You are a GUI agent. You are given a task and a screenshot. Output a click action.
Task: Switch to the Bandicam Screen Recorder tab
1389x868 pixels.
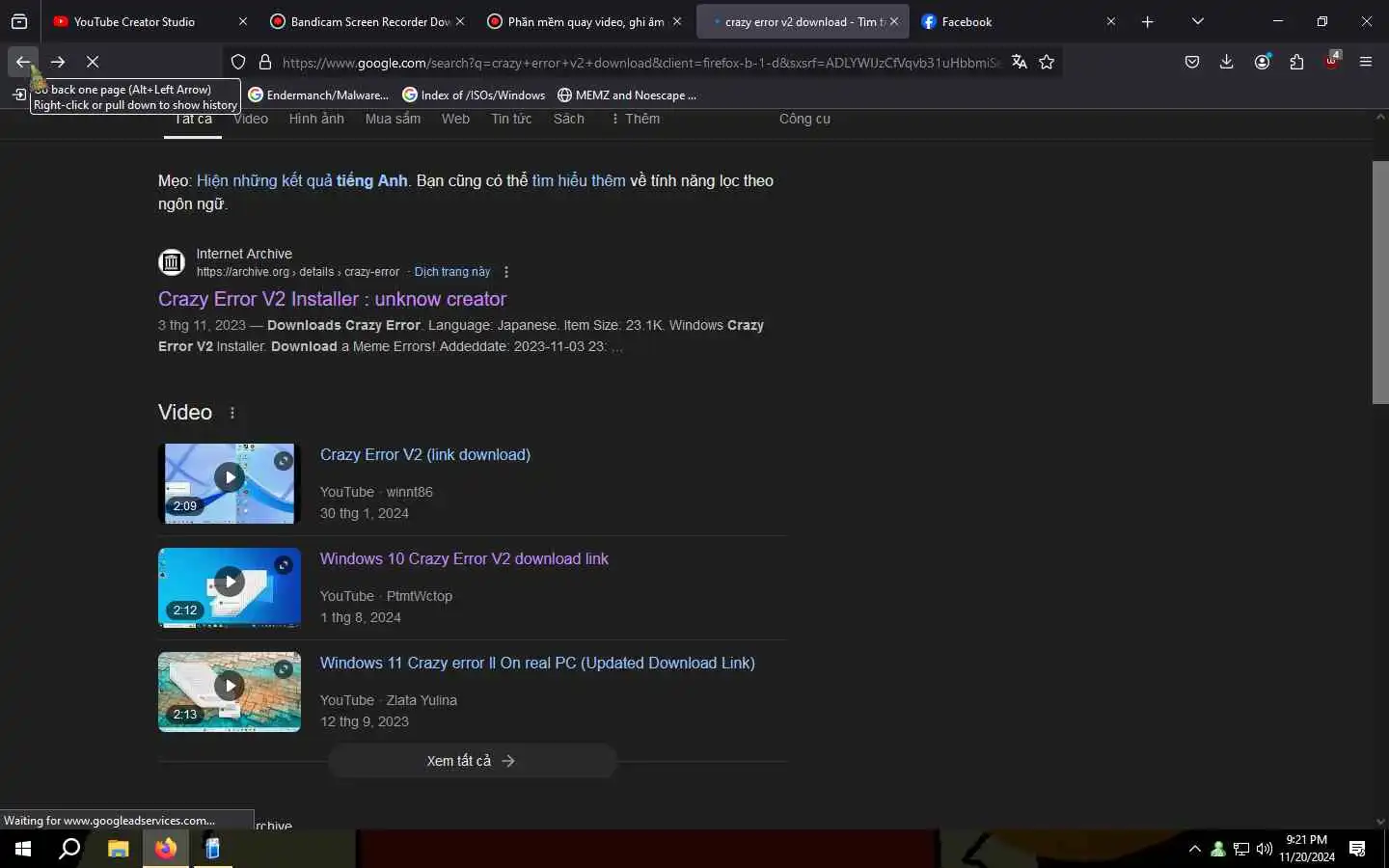pyautogui.click(x=370, y=21)
